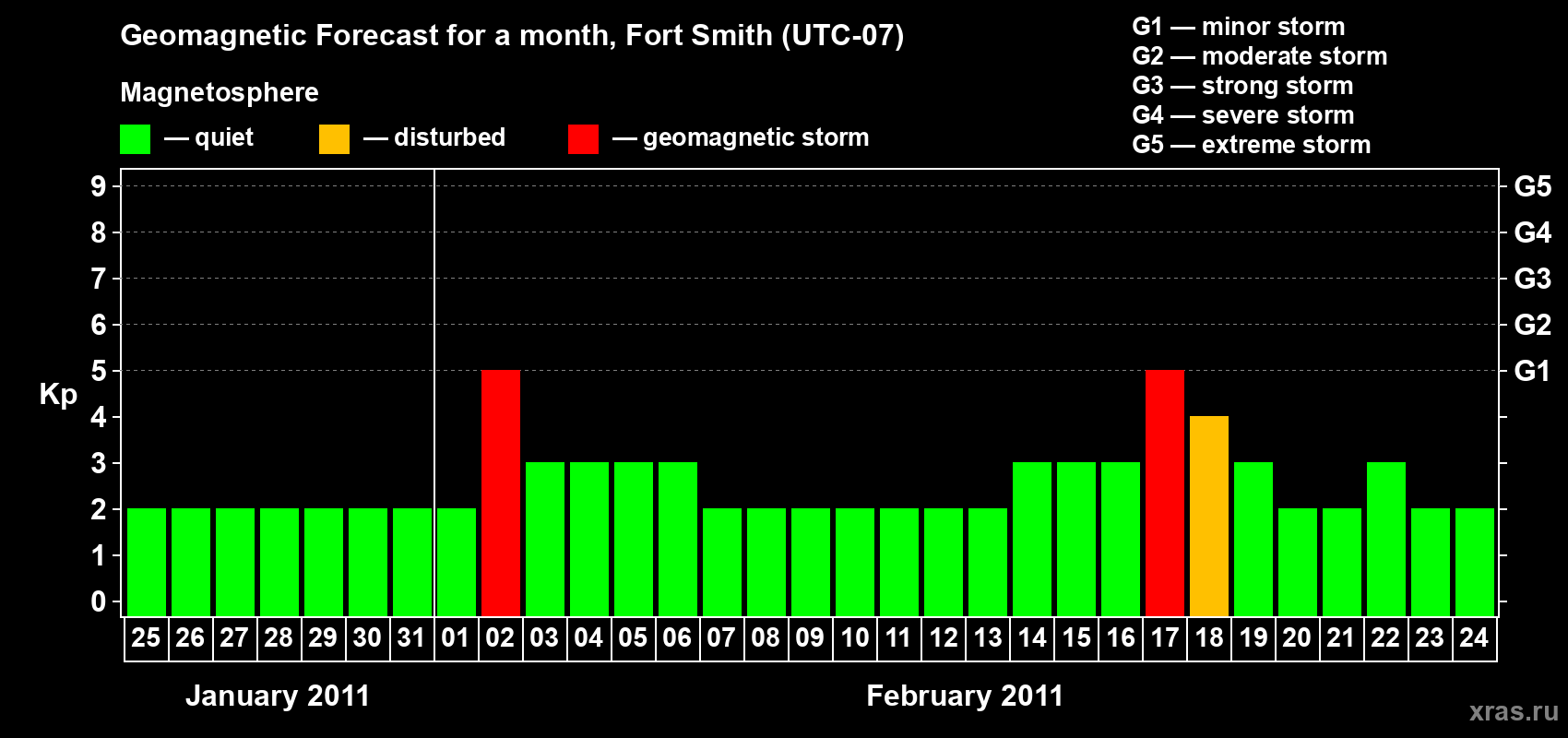Click the green bar for February 24
Screen dimensions: 1568x738
pyautogui.click(x=1475, y=563)
